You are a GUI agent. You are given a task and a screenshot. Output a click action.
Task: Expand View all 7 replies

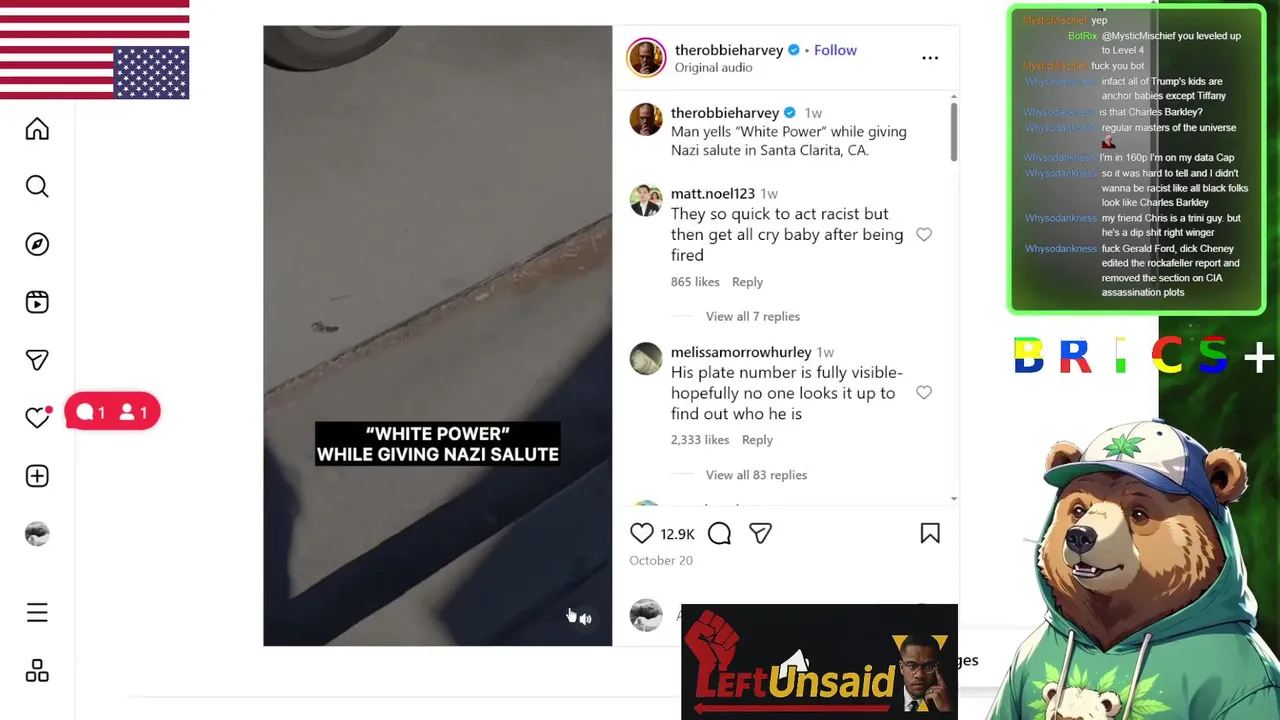[x=753, y=316]
